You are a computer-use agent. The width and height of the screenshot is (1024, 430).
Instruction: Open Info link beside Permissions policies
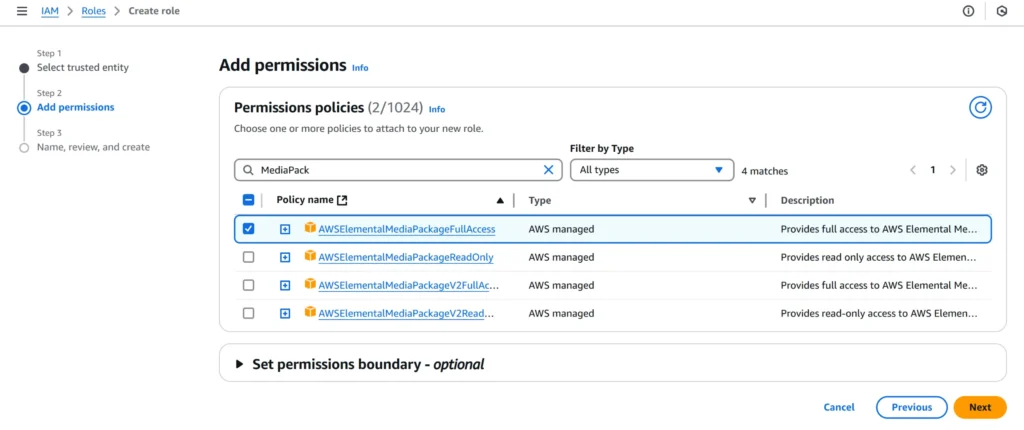click(437, 109)
